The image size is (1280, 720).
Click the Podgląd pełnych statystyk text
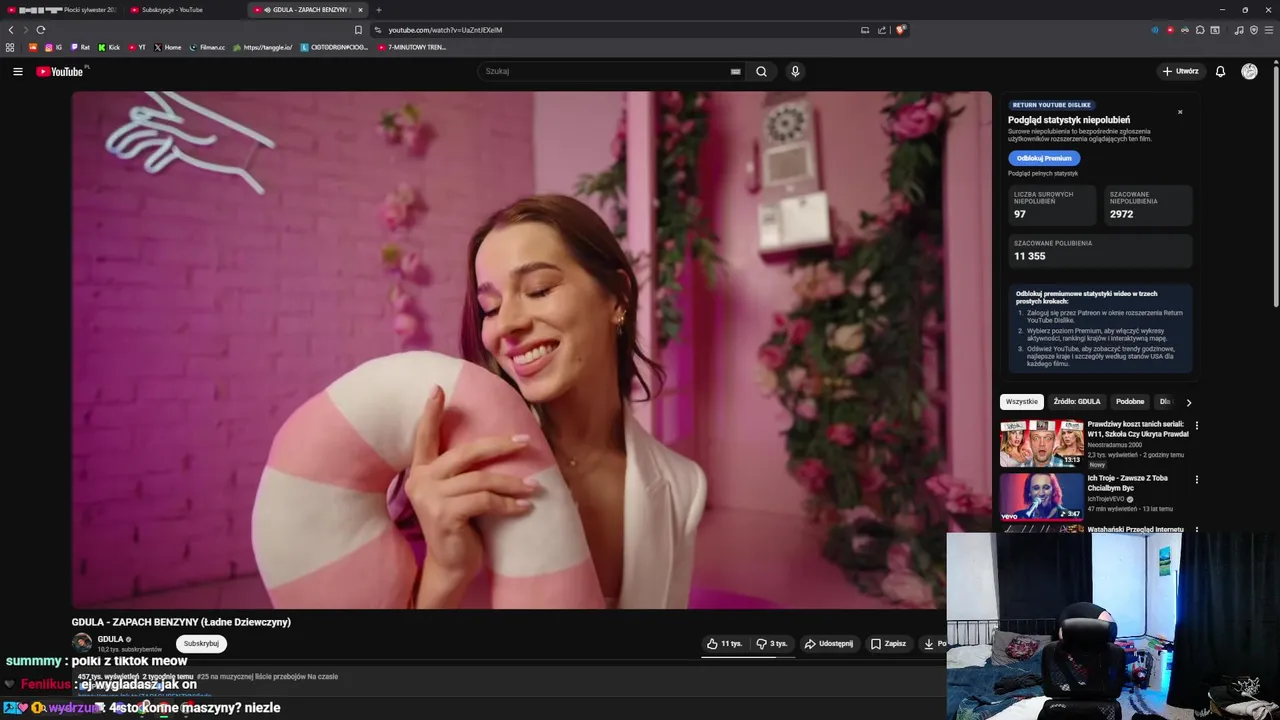click(1043, 174)
